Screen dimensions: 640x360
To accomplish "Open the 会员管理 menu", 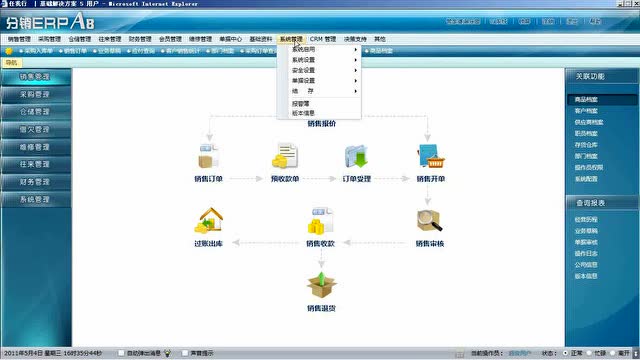I will tap(170, 39).
